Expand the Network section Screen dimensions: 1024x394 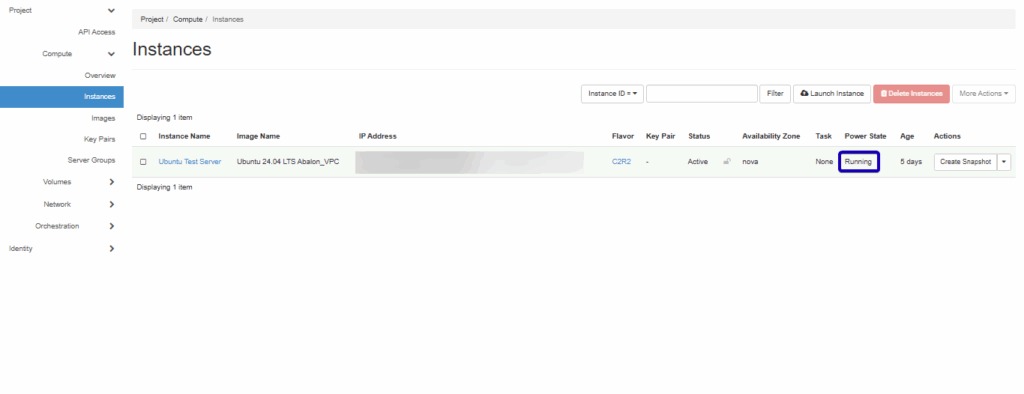(x=112, y=205)
